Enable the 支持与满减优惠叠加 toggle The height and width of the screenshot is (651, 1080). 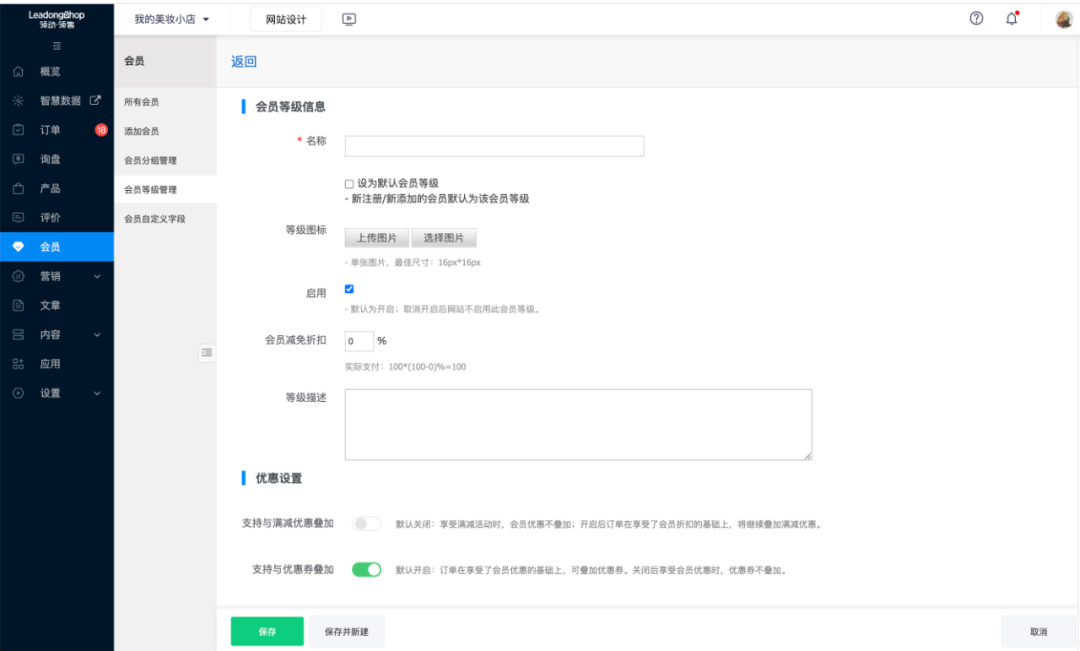coord(365,523)
